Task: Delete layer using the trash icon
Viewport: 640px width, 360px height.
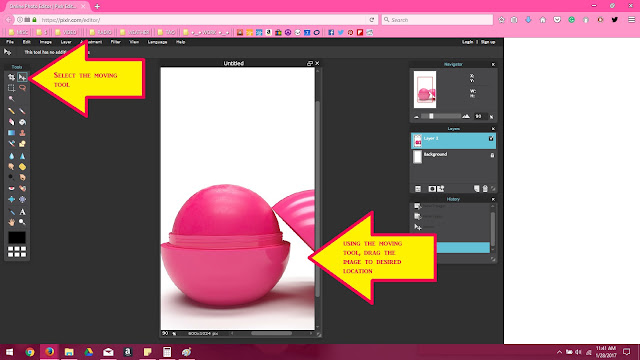Action: (x=485, y=189)
